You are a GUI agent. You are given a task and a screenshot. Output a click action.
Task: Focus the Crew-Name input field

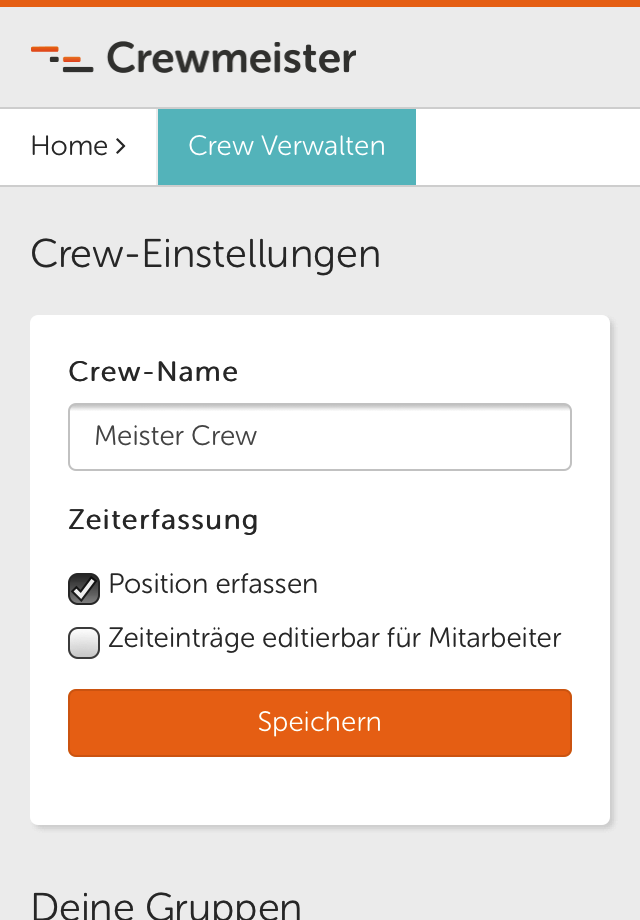click(320, 437)
